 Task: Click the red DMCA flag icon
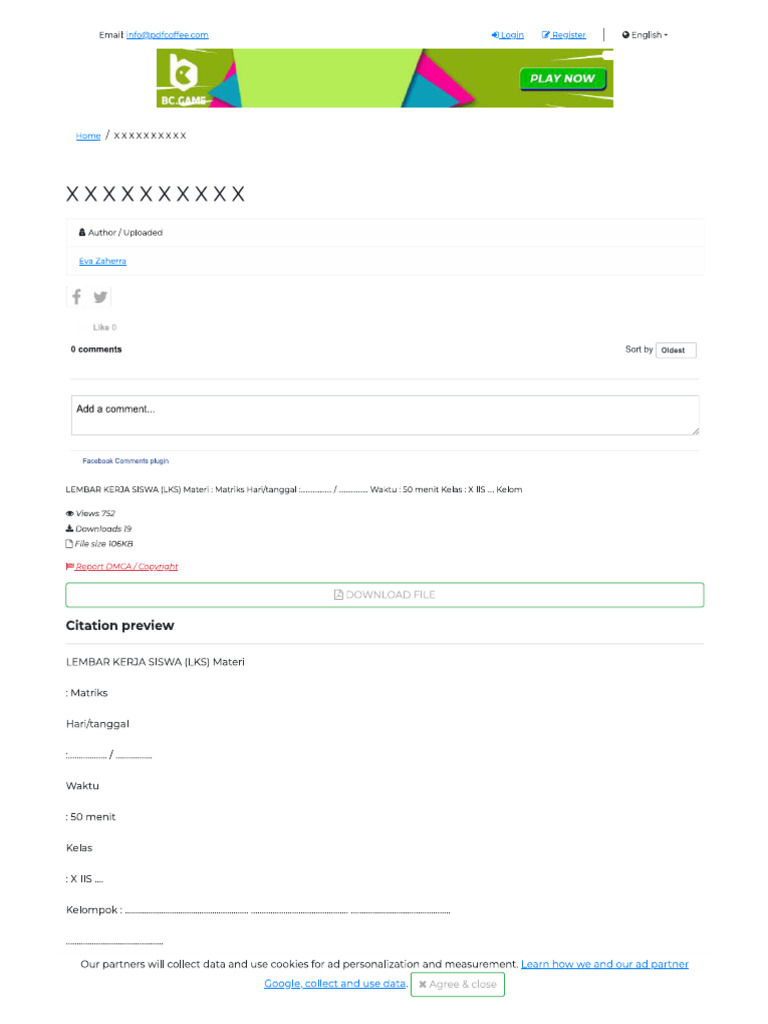click(69, 566)
